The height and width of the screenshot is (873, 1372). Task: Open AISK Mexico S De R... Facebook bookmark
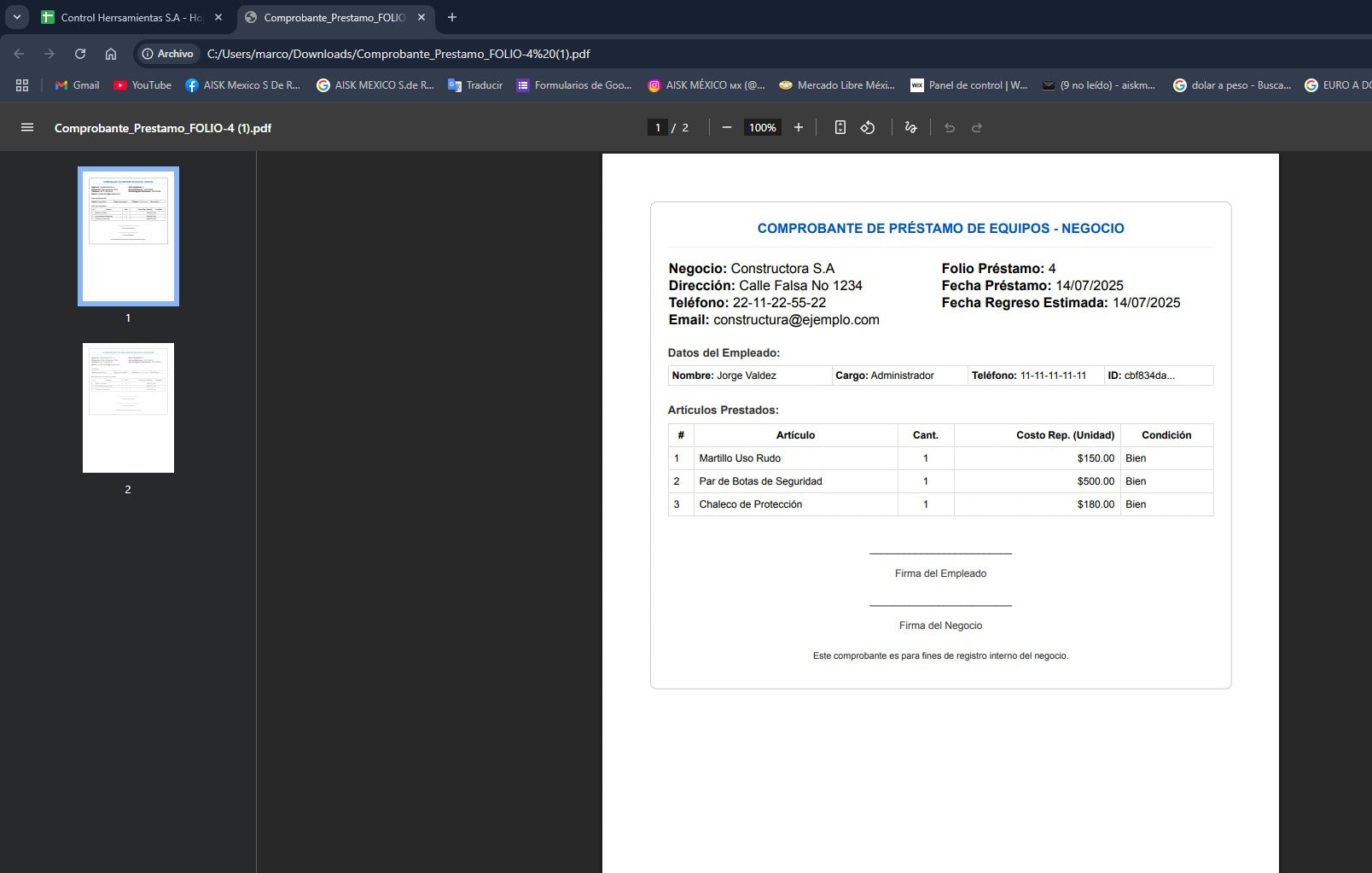click(243, 85)
